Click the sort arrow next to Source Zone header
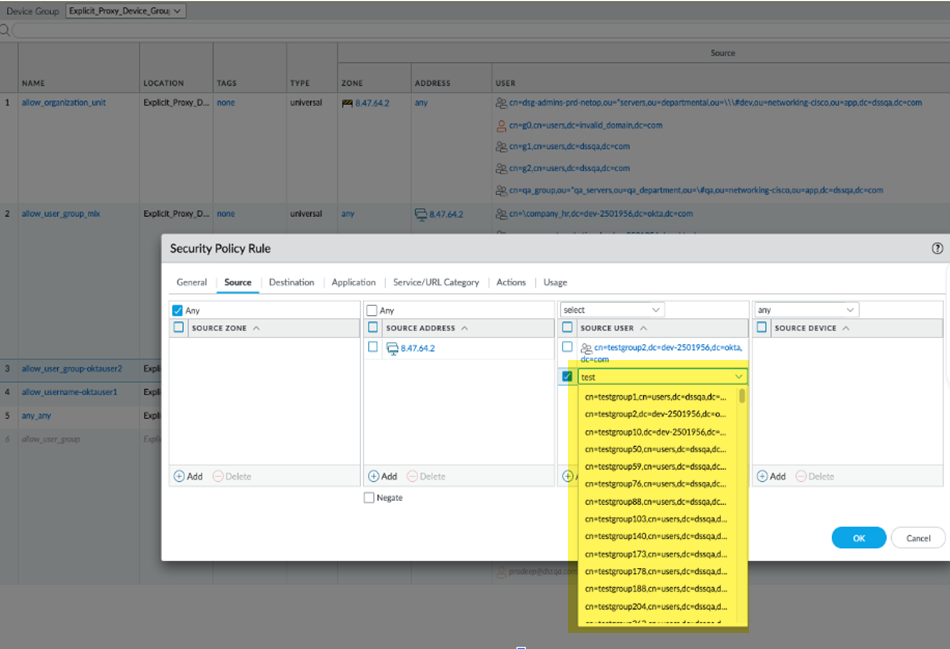The width and height of the screenshot is (950, 649). [x=256, y=328]
